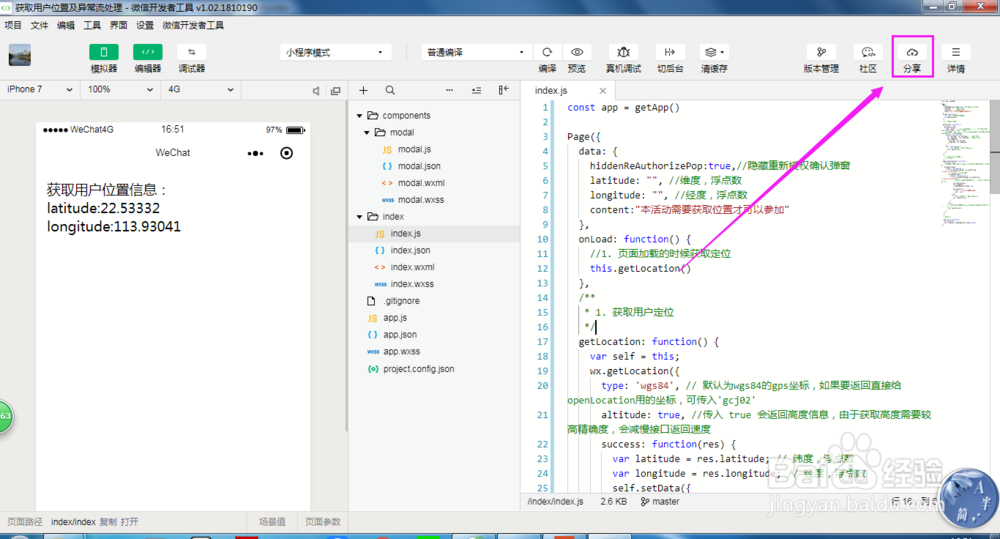Open index.wxml in the file tree
Viewport: 1000px width, 539px height.
[412, 267]
